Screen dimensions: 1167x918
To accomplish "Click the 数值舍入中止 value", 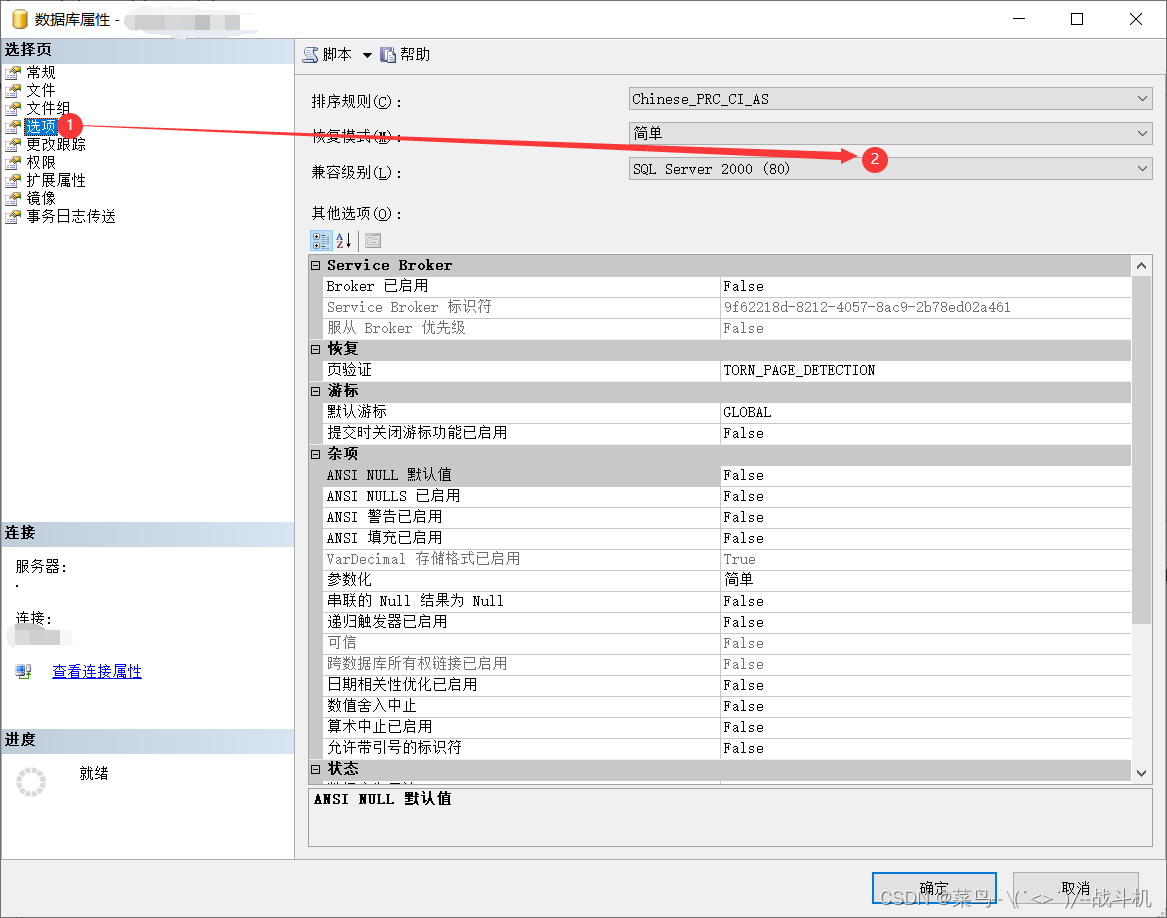I will click(925, 706).
